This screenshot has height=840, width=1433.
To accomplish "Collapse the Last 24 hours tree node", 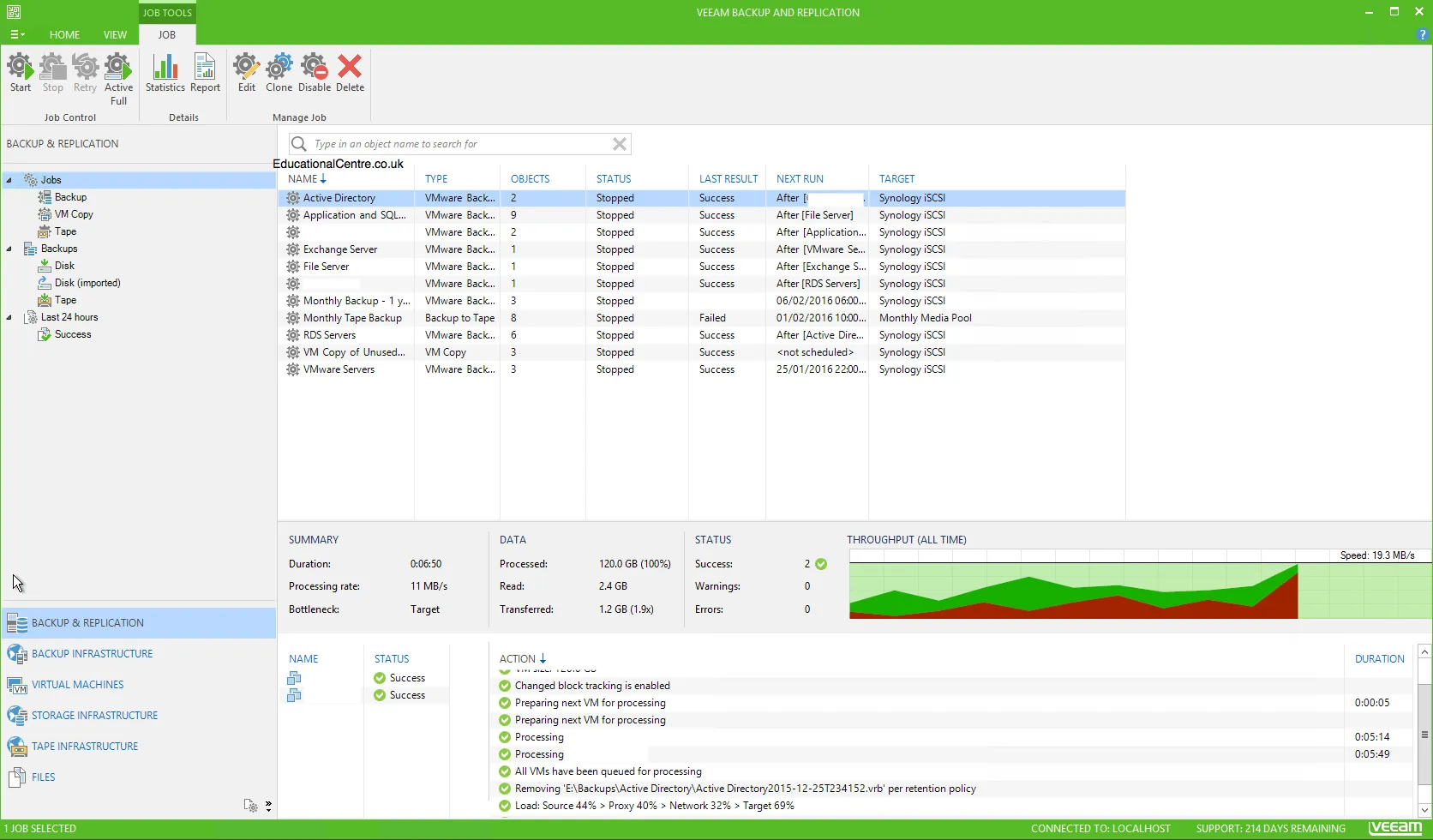I will (x=9, y=317).
